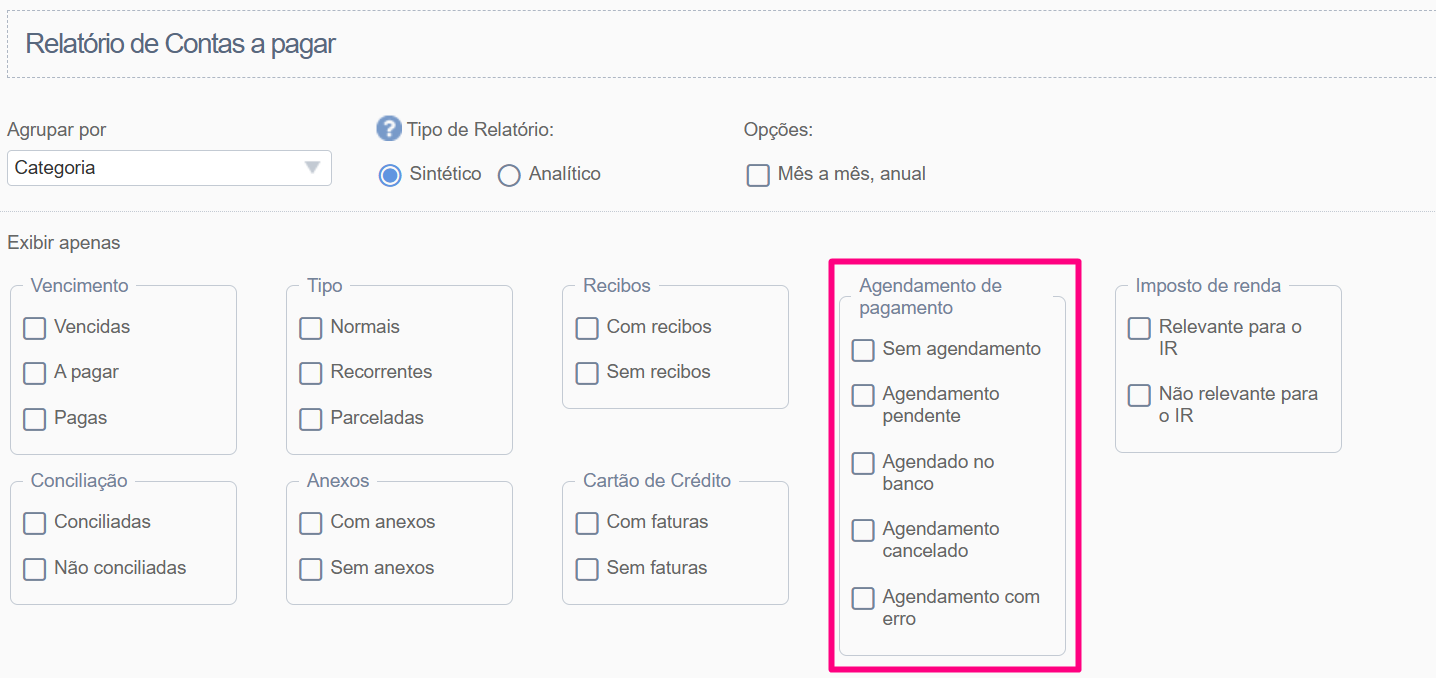Check the Agendamento cancelado box
1436x678 pixels.
[x=863, y=530]
